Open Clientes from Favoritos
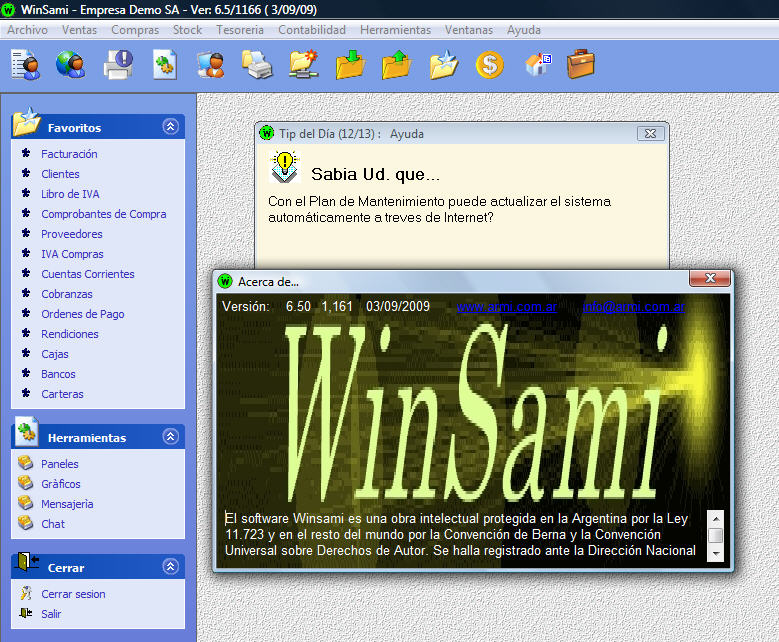Viewport: 779px width, 642px height. (60, 174)
